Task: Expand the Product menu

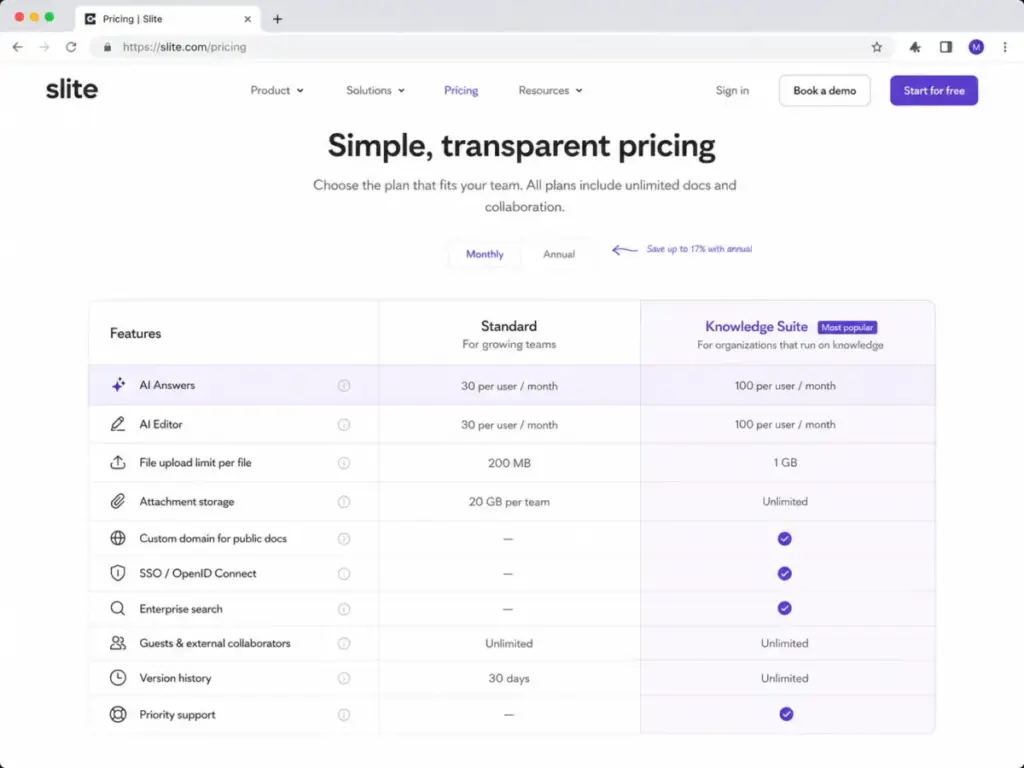Action: point(277,90)
